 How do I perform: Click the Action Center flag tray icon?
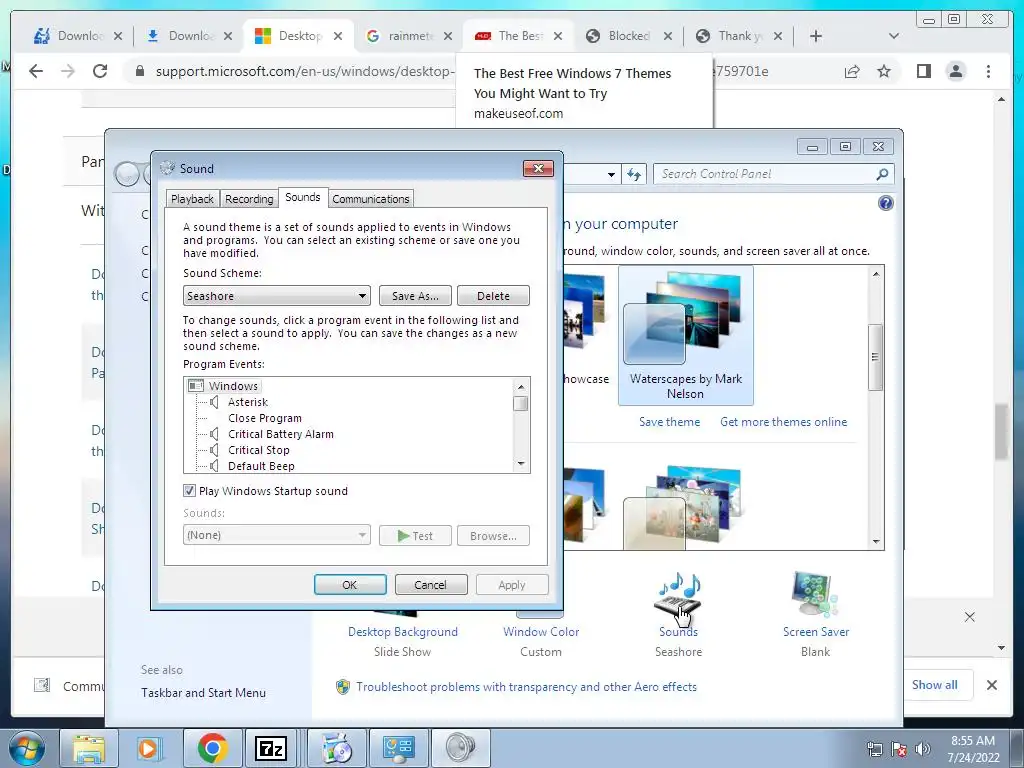coord(899,749)
